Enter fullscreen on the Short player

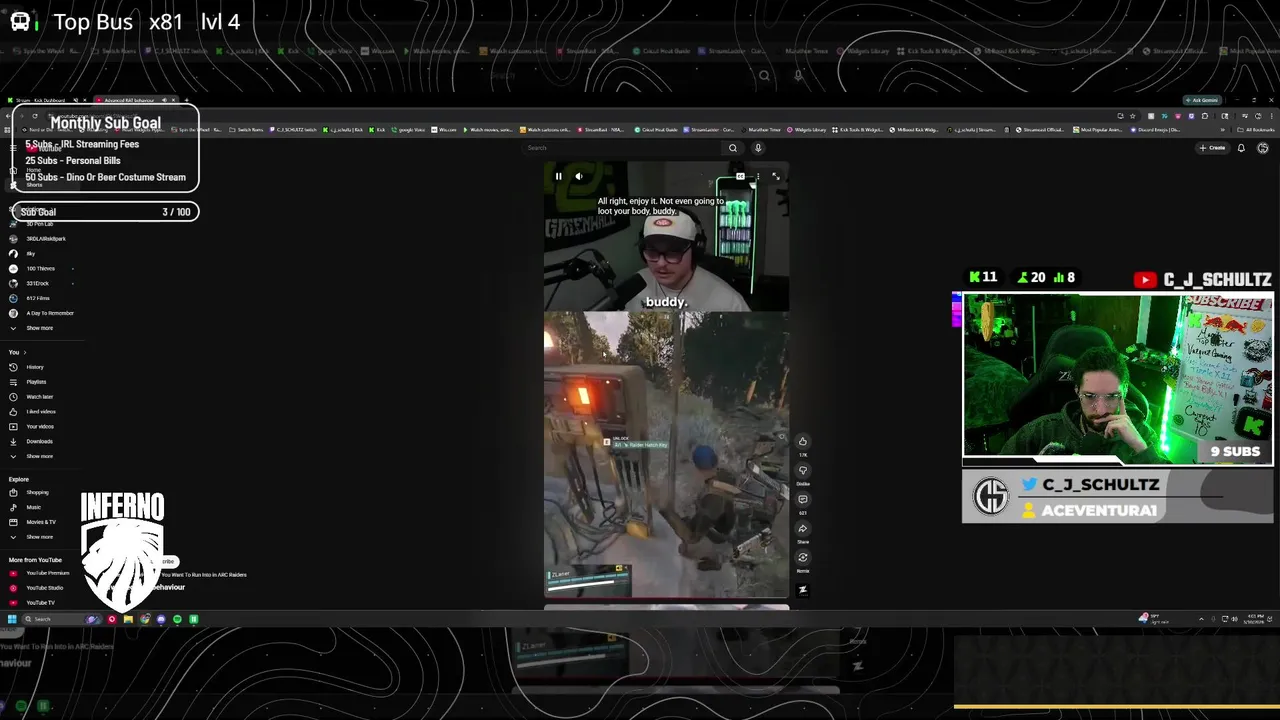pos(776,176)
